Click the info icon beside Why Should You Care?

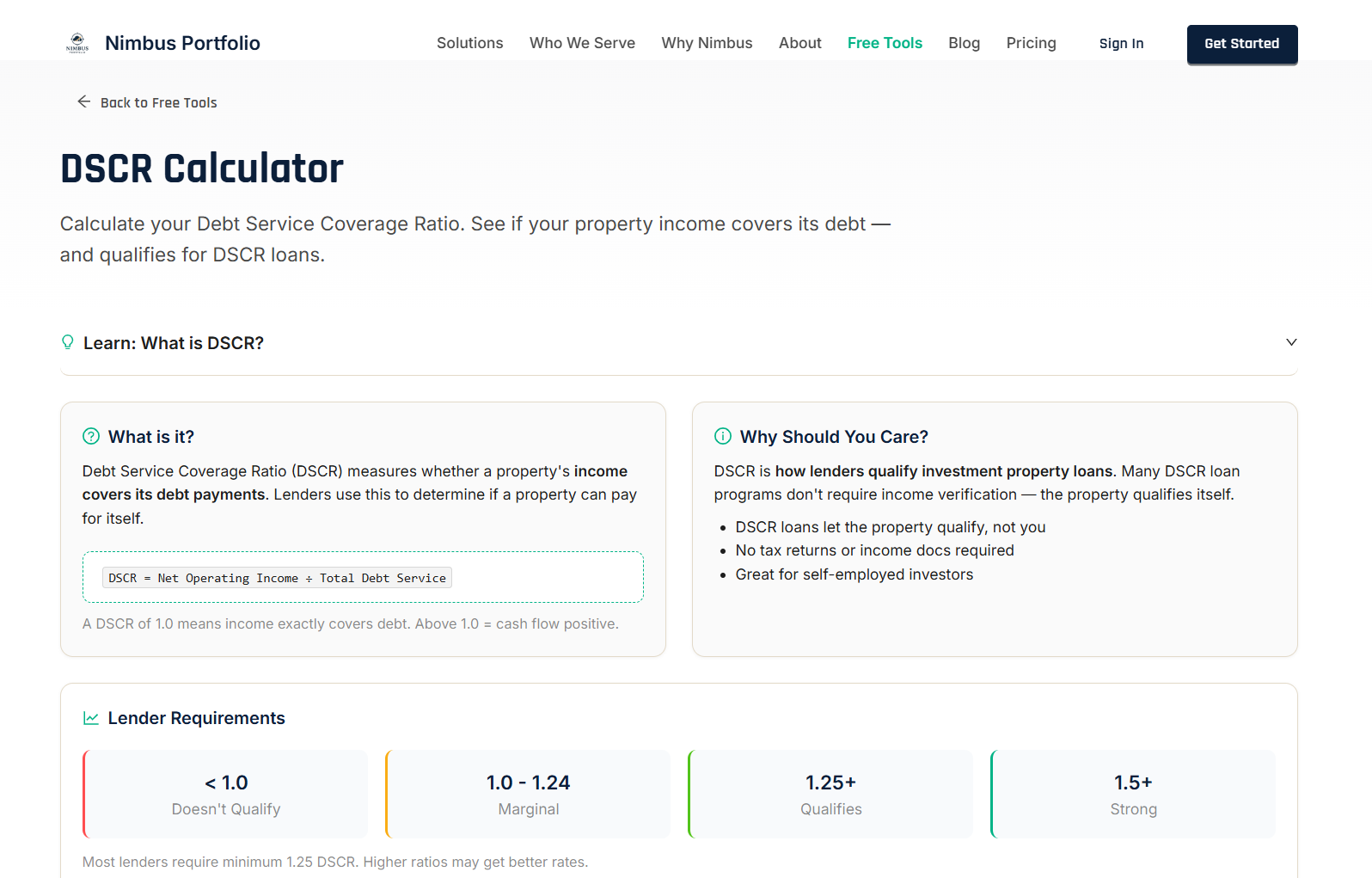[x=723, y=437]
